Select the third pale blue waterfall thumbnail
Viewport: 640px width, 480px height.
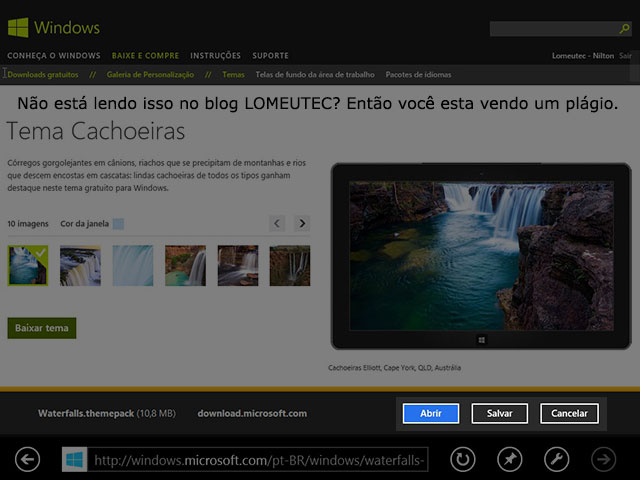133,265
